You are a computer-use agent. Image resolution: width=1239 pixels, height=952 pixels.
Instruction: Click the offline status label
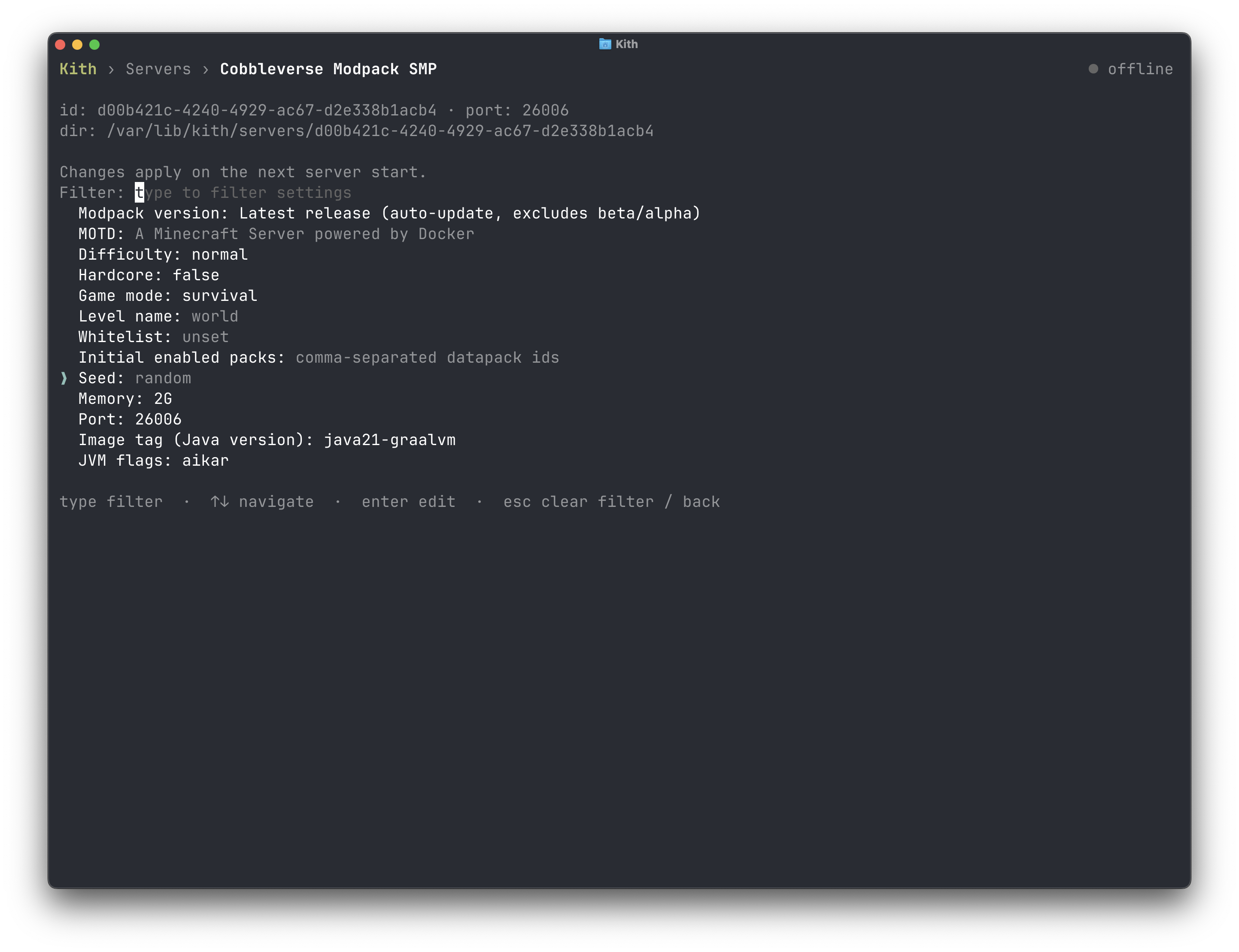pyautogui.click(x=1140, y=69)
